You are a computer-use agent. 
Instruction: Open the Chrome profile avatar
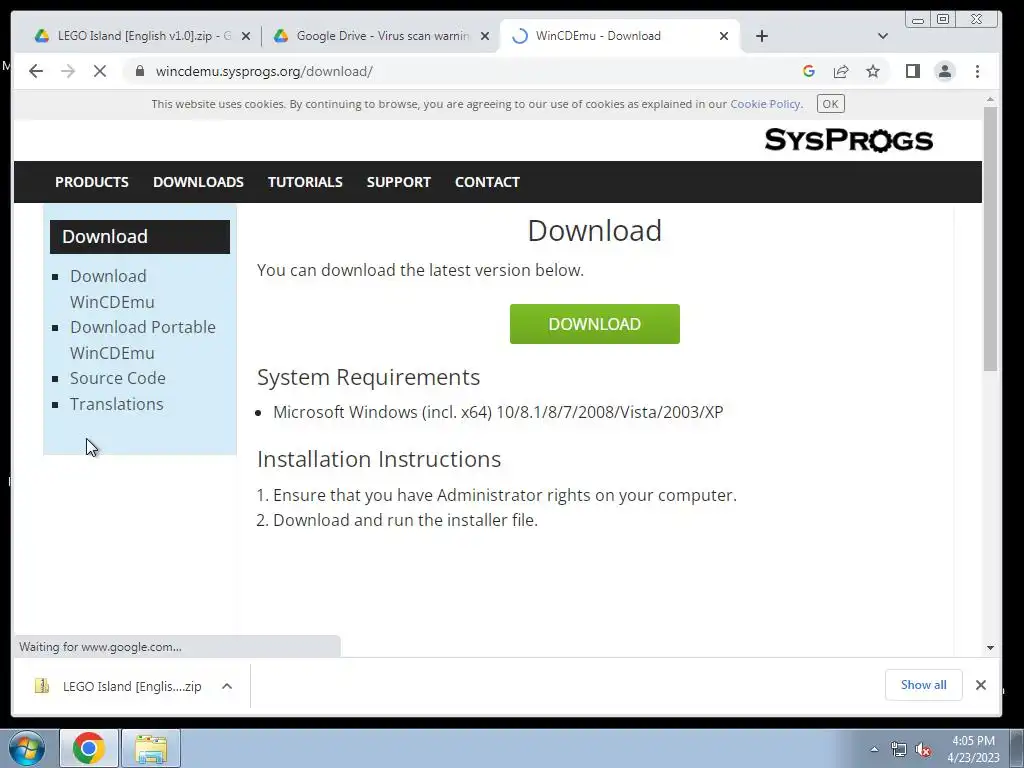point(945,71)
